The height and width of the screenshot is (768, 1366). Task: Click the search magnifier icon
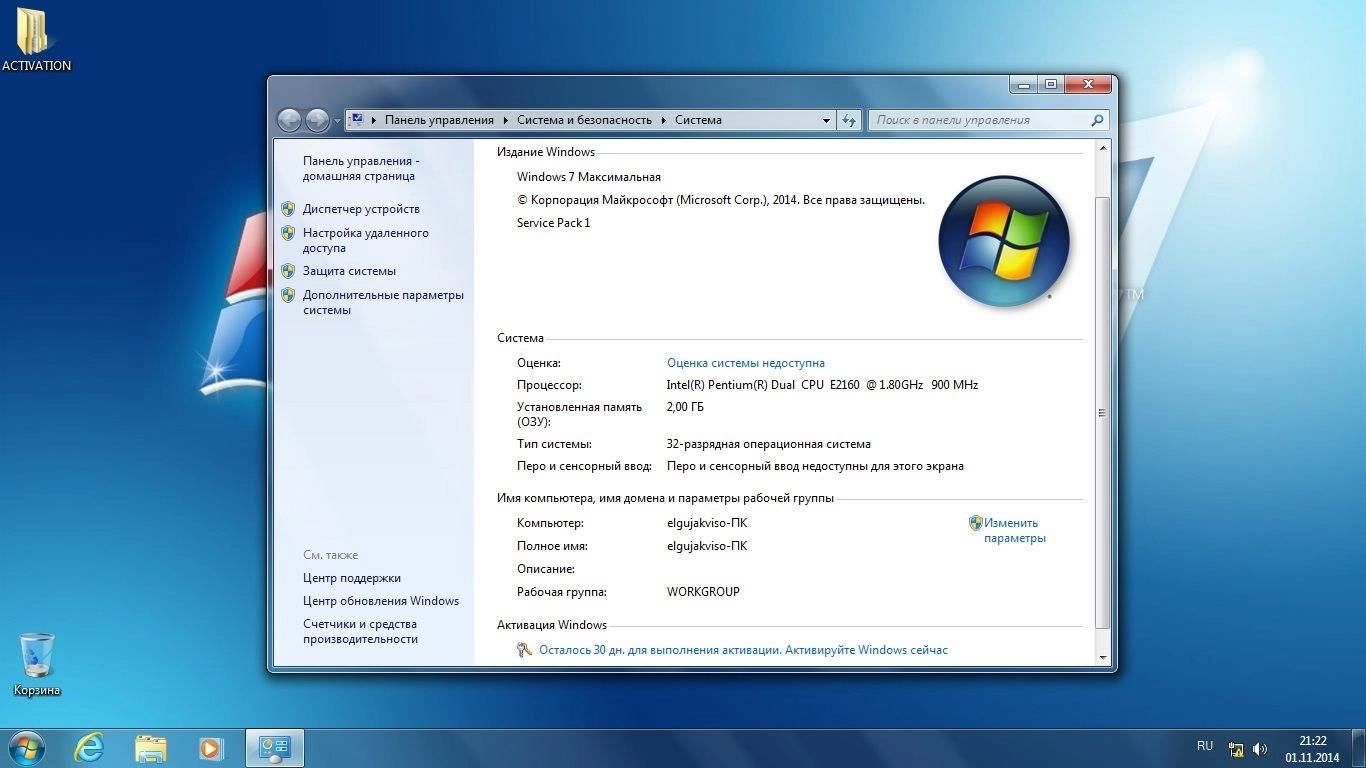pyautogui.click(x=1097, y=120)
